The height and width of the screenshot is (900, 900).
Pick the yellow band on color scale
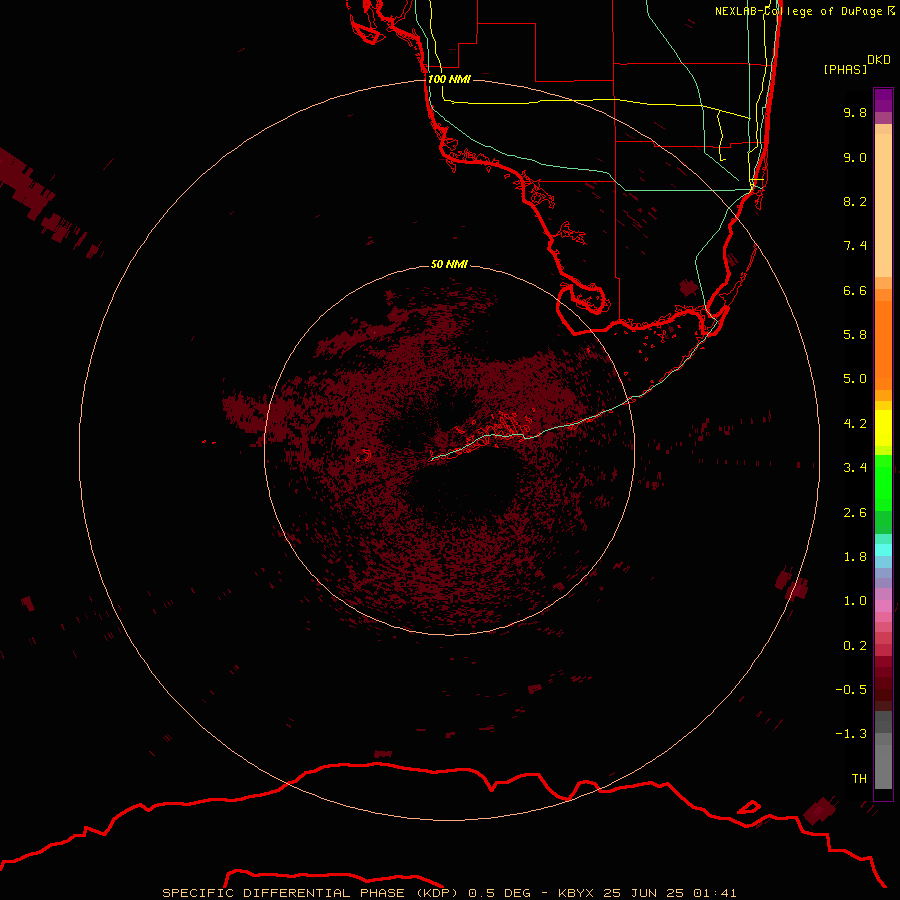pyautogui.click(x=883, y=428)
